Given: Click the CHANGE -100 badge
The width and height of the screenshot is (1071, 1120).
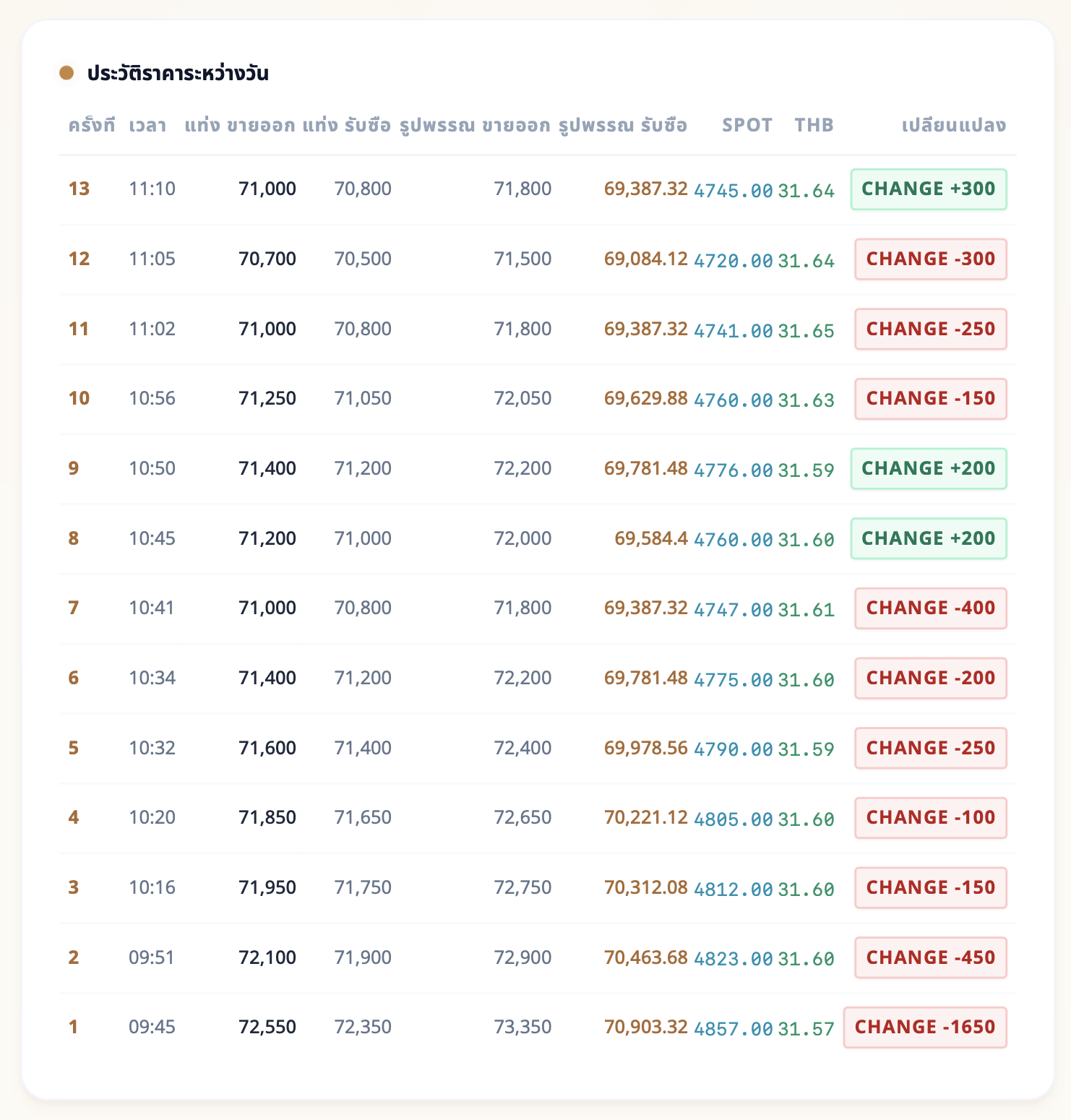Looking at the screenshot, I should [931, 818].
